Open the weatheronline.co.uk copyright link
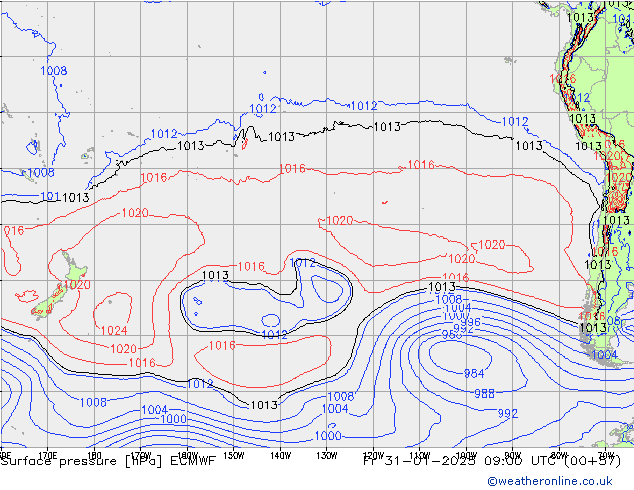The image size is (634, 490). 549,481
